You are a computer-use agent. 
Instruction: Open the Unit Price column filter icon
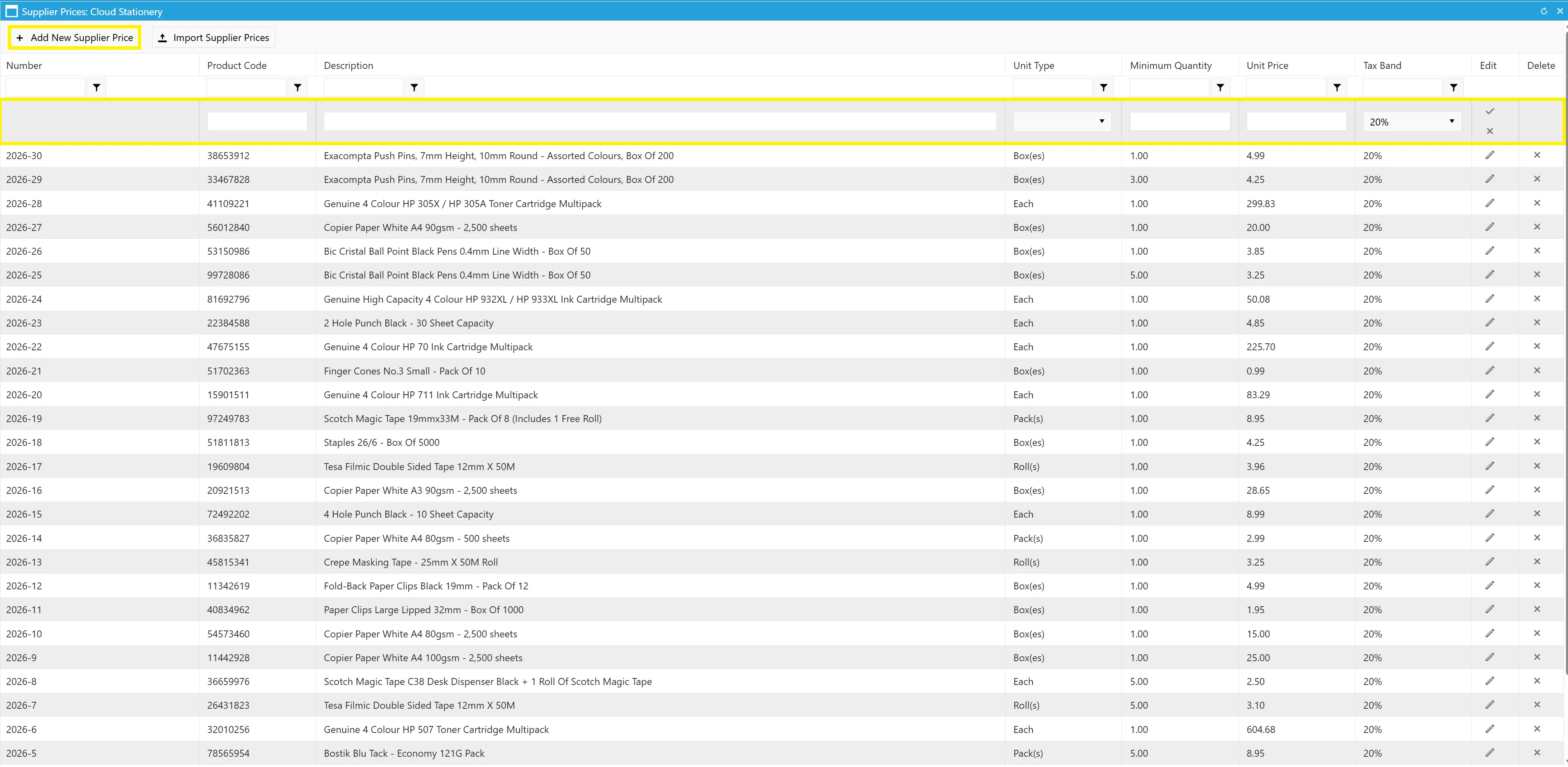pyautogui.click(x=1337, y=88)
